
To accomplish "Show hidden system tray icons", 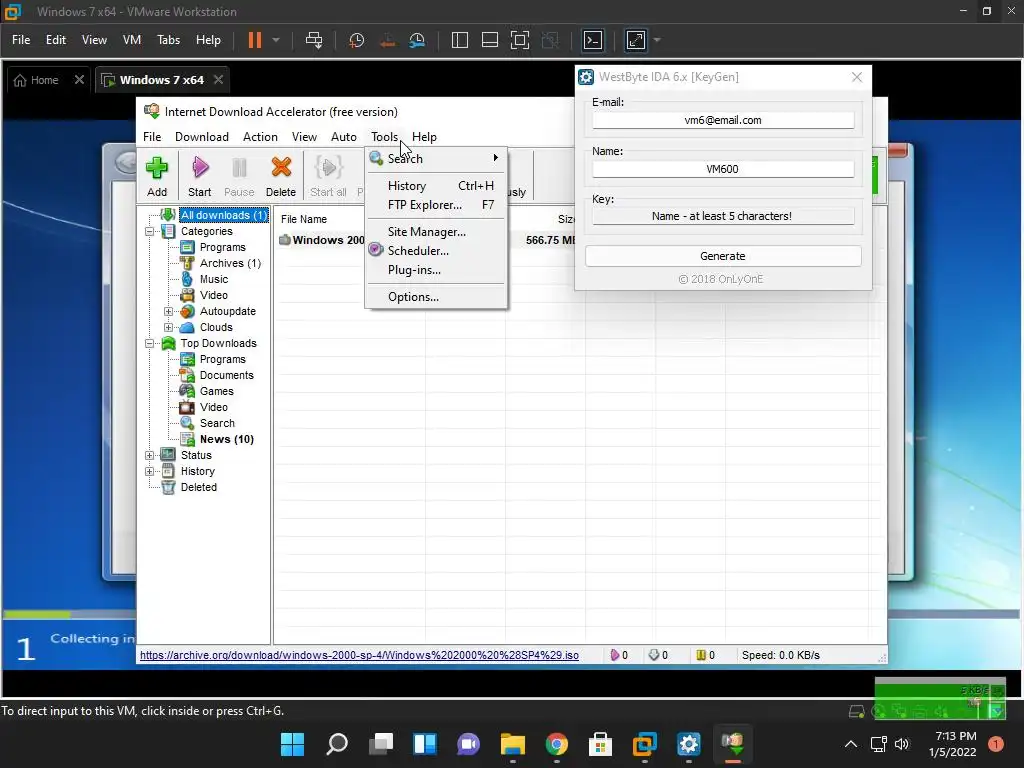I will [x=850, y=744].
